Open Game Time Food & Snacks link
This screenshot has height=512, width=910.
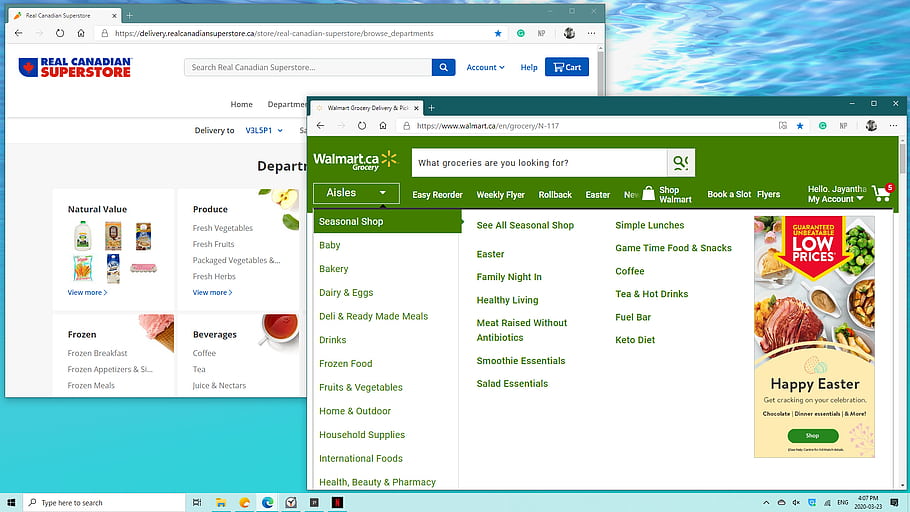pos(673,248)
